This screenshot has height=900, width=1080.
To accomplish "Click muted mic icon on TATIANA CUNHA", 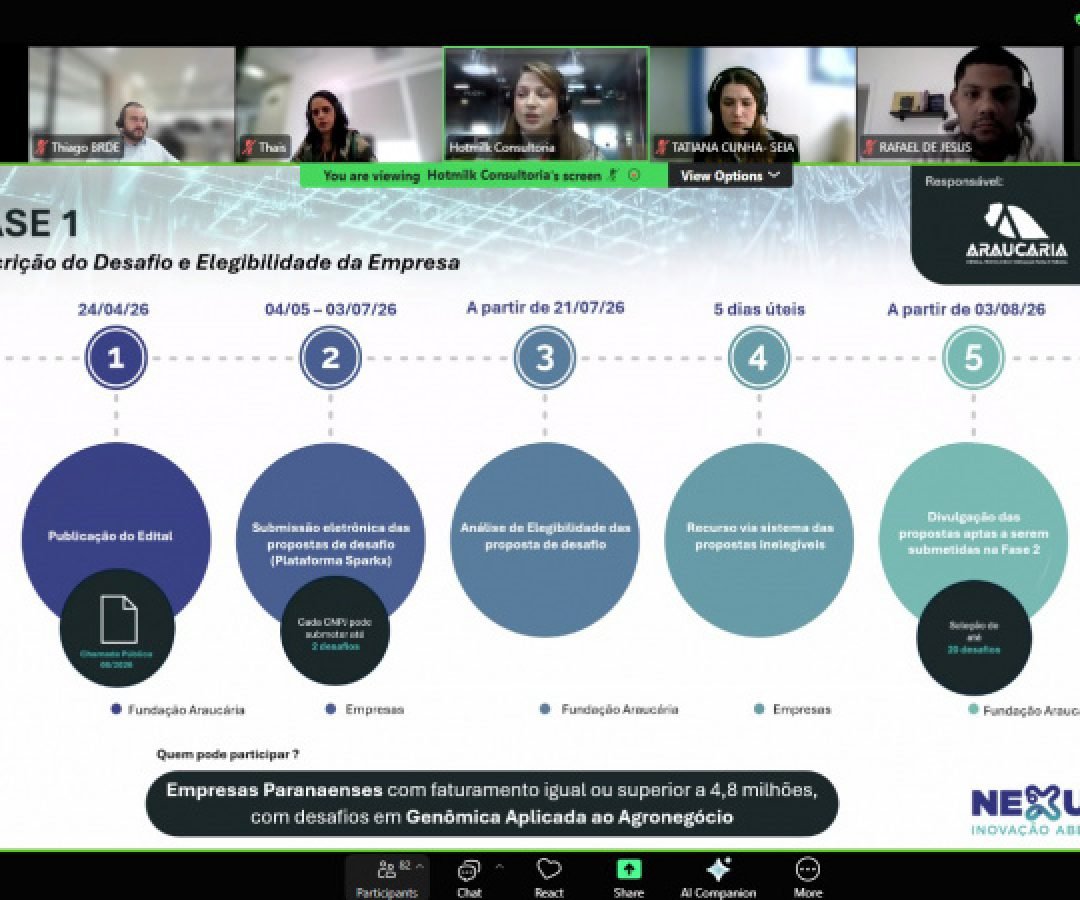I will (x=663, y=147).
